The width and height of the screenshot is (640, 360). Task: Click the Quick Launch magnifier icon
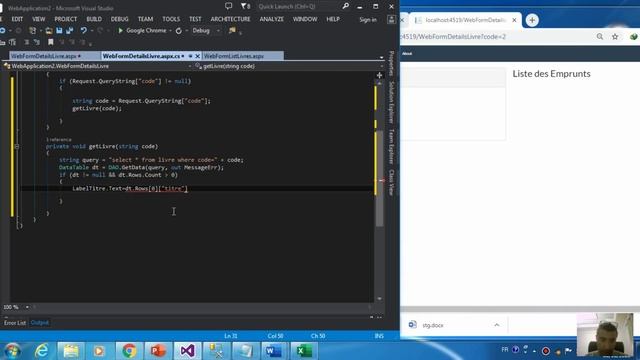[x=346, y=6]
